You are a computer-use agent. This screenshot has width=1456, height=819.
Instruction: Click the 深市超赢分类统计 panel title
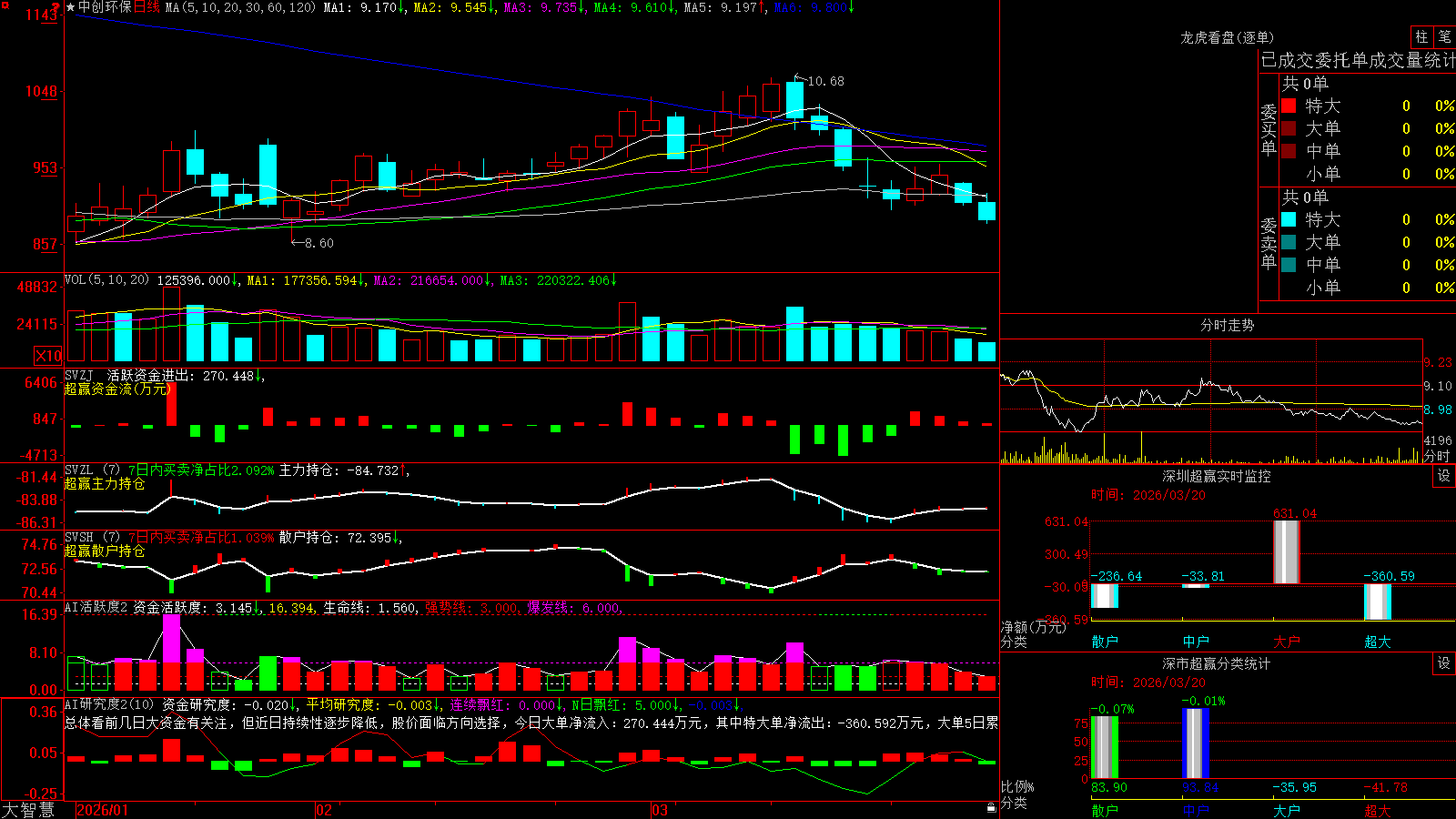(1217, 663)
